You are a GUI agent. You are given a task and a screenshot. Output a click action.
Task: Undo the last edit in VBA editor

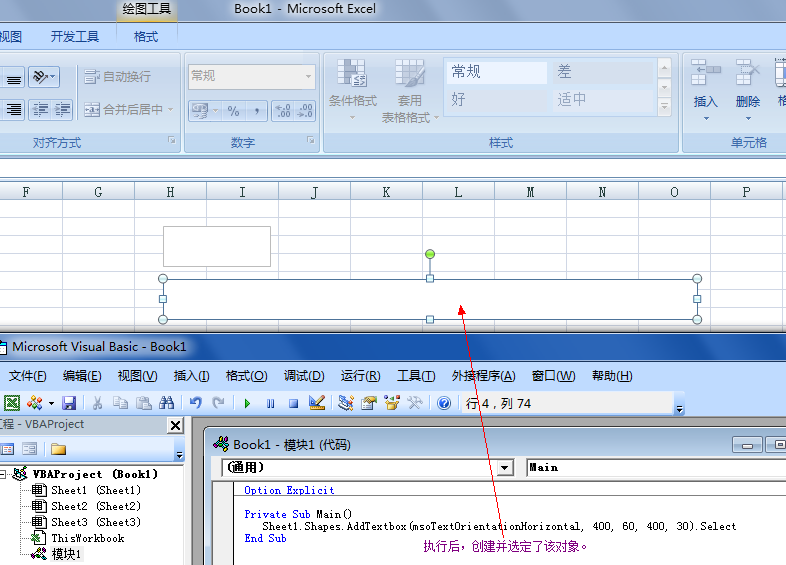(195, 403)
